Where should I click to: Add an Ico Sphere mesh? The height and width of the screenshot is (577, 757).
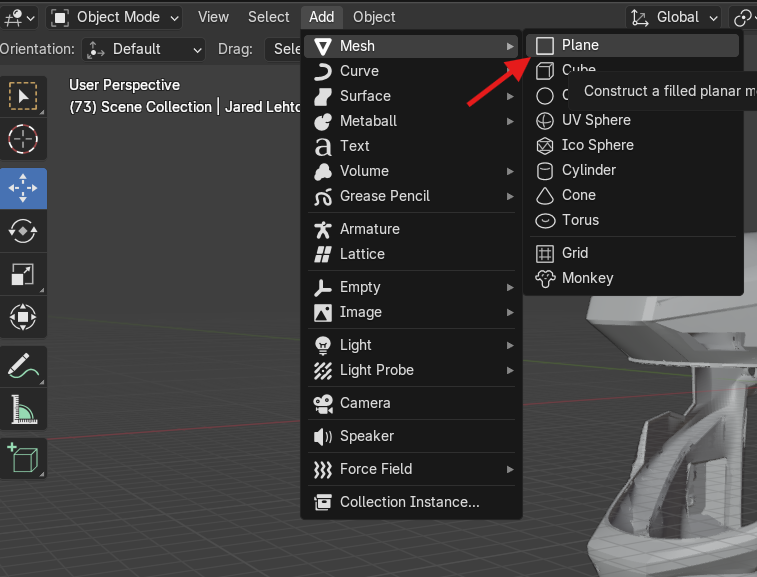click(632, 145)
